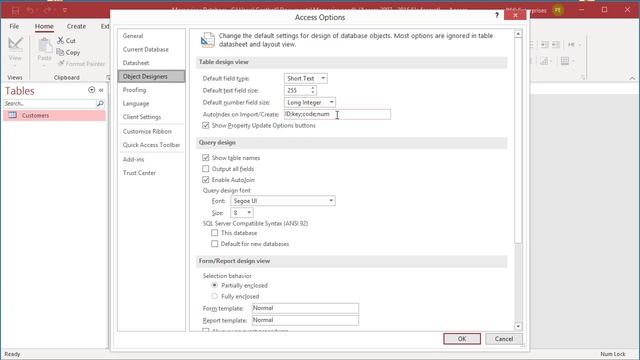The width and height of the screenshot is (640, 360).
Task: Open Customize Ribbon category
Action: coord(151,131)
